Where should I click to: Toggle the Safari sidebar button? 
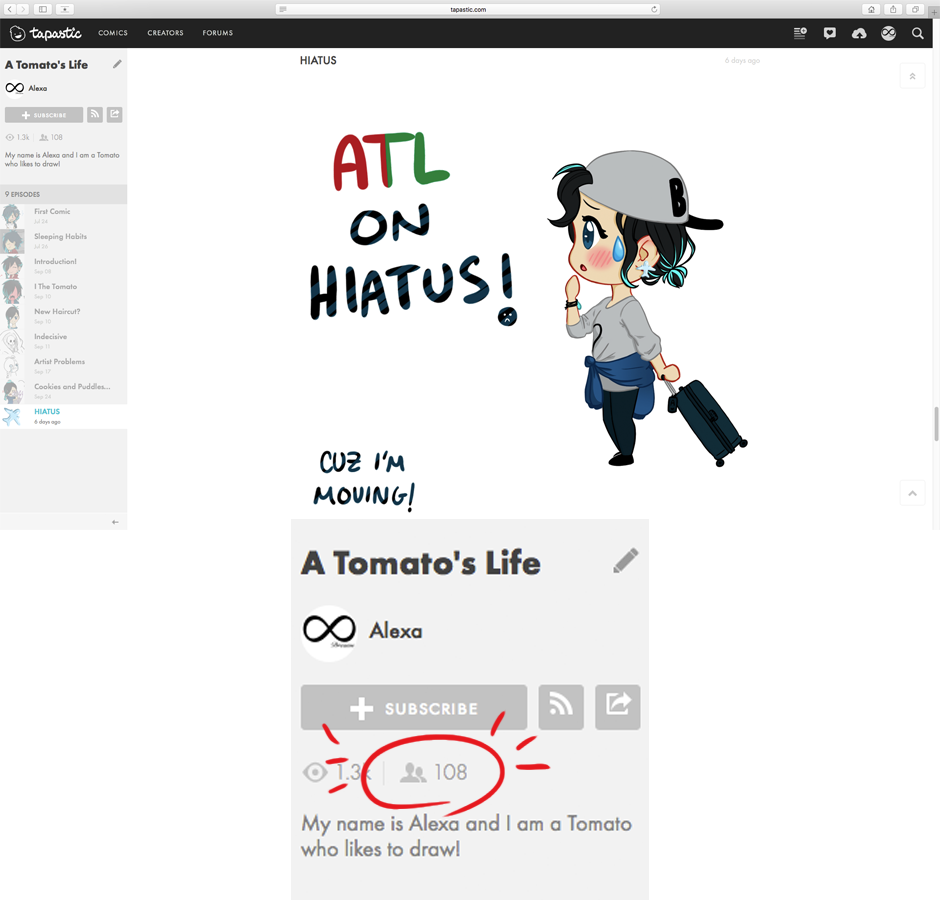click(x=43, y=9)
